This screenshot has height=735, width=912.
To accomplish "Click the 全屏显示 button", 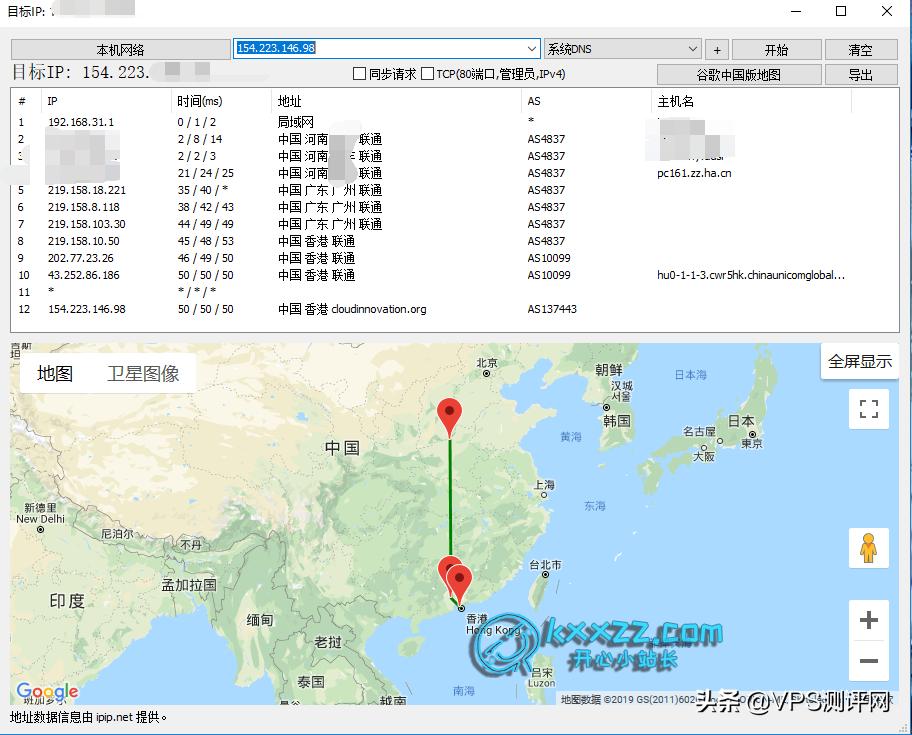I will (x=858, y=361).
